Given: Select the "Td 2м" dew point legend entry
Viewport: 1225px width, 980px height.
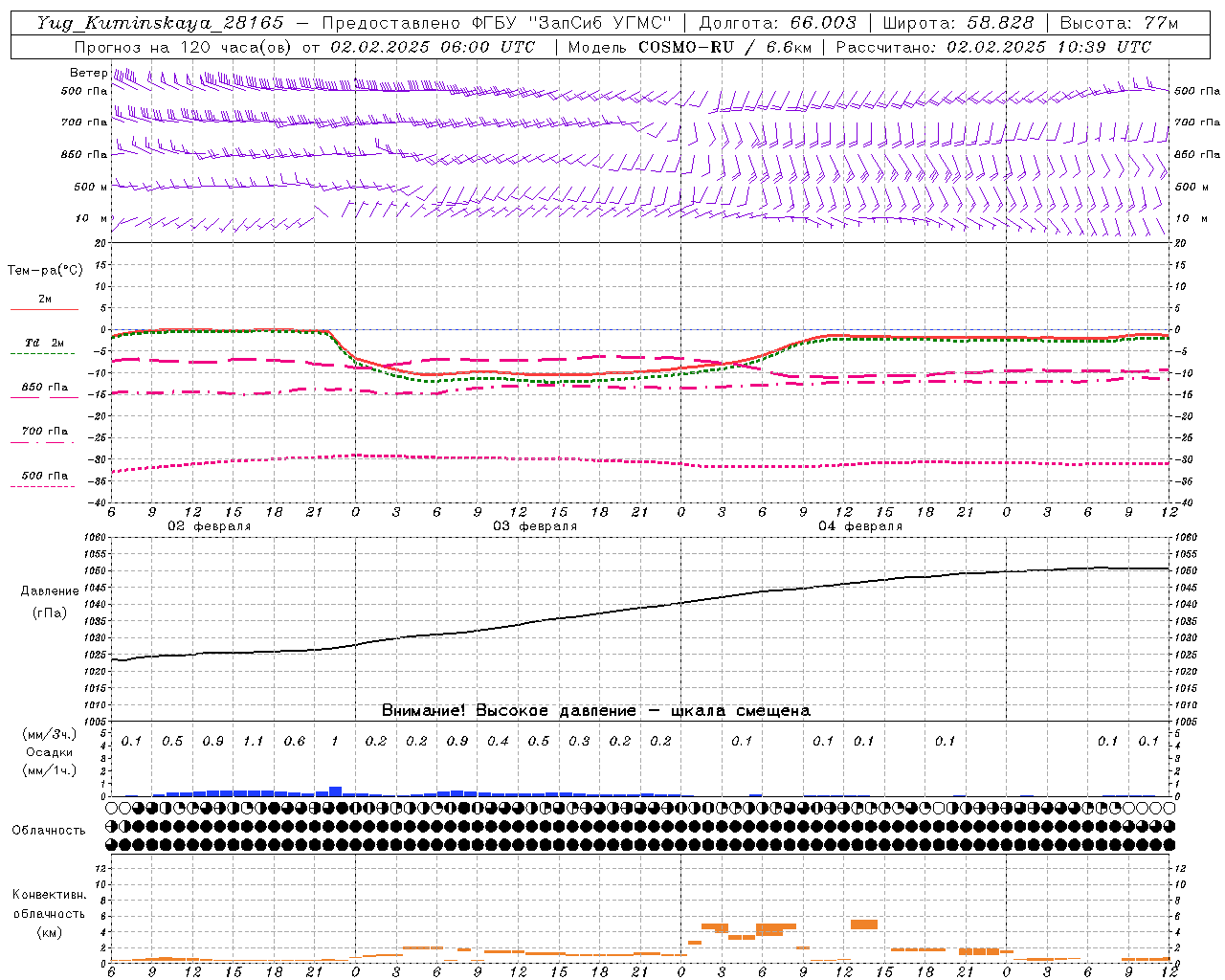Looking at the screenshot, I should (x=45, y=343).
